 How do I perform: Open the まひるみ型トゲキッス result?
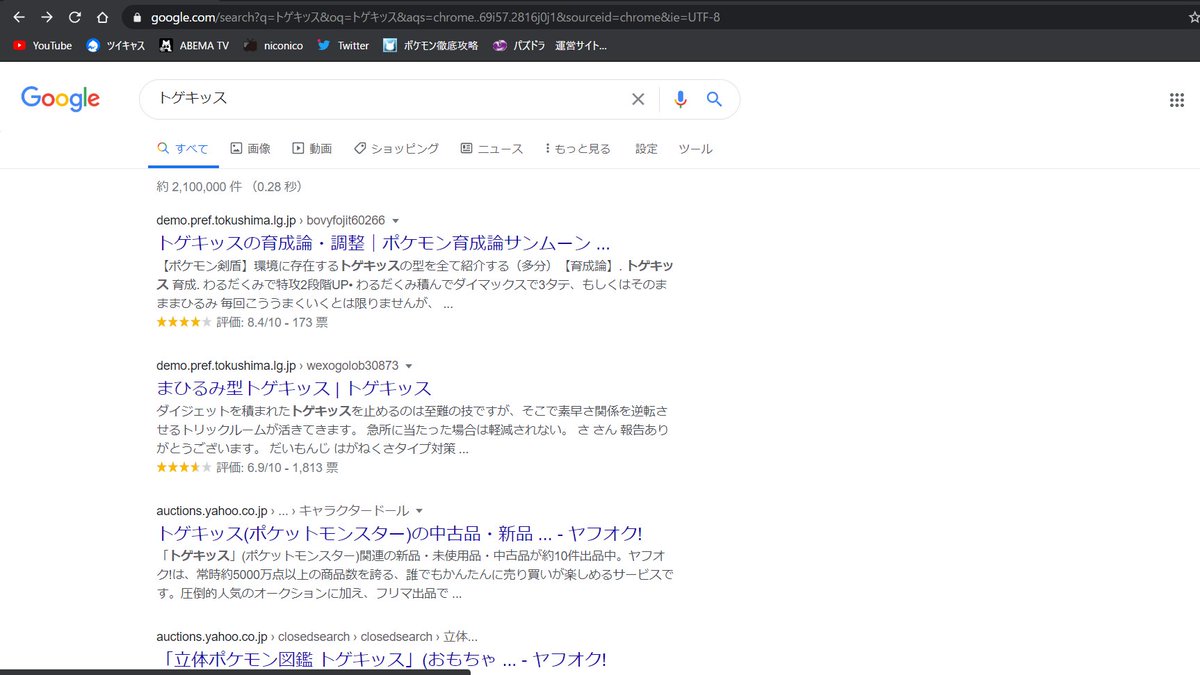tap(294, 388)
